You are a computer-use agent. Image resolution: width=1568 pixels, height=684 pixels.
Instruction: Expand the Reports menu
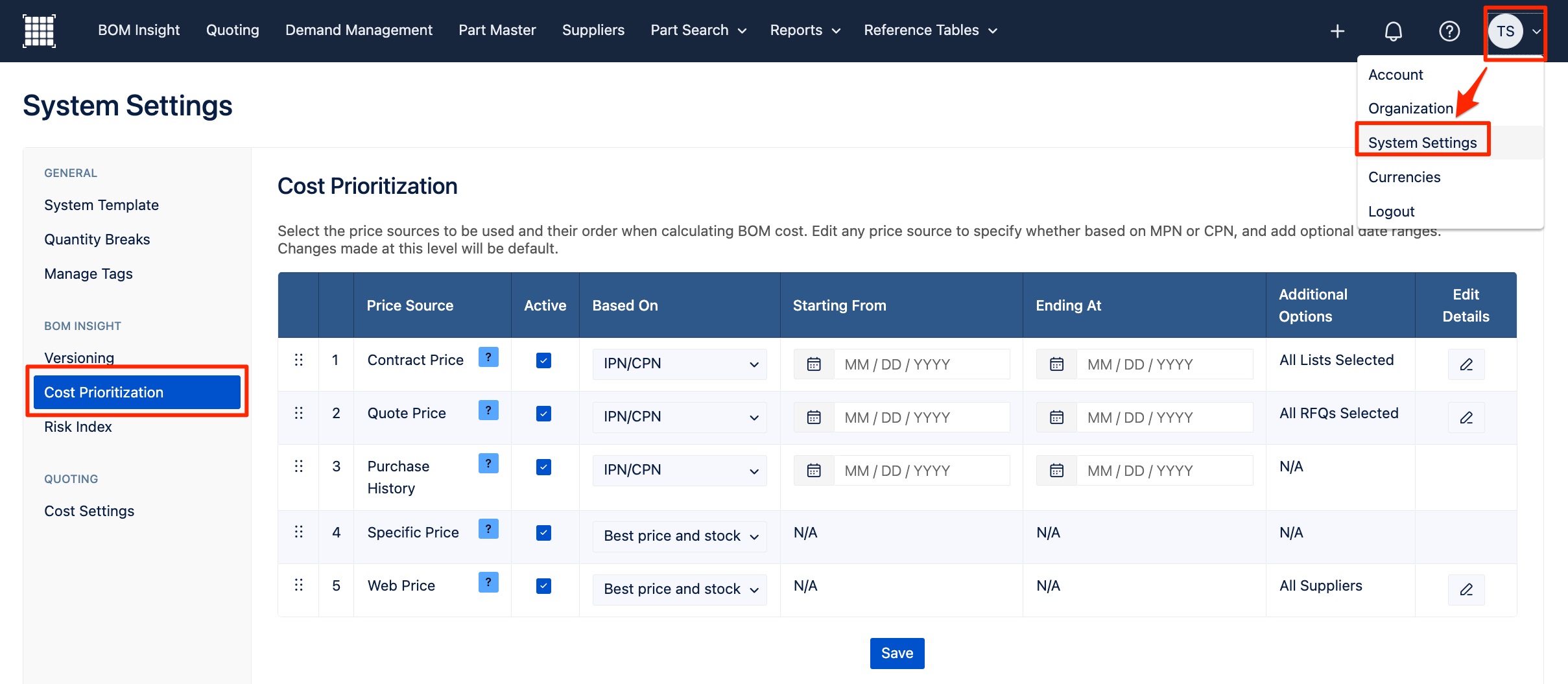805,30
